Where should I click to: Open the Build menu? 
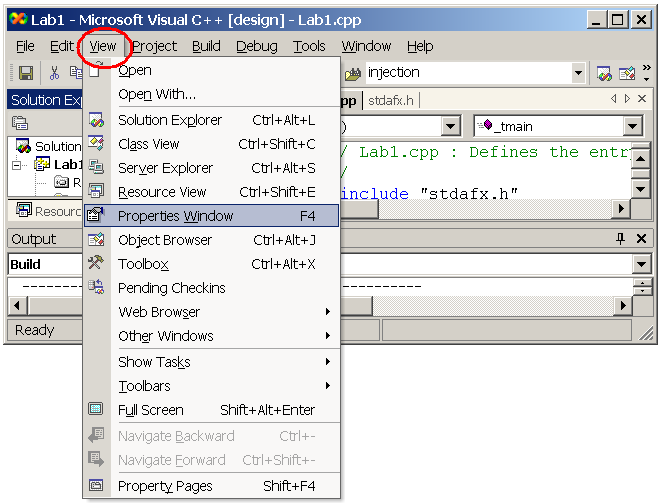pos(206,46)
